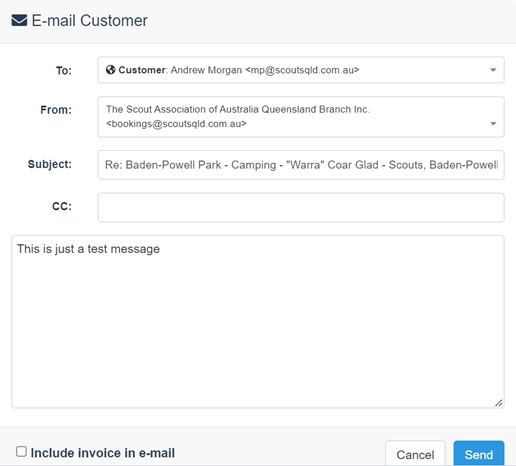Click the To: field label
Image resolution: width=516 pixels, height=466 pixels.
tap(64, 71)
